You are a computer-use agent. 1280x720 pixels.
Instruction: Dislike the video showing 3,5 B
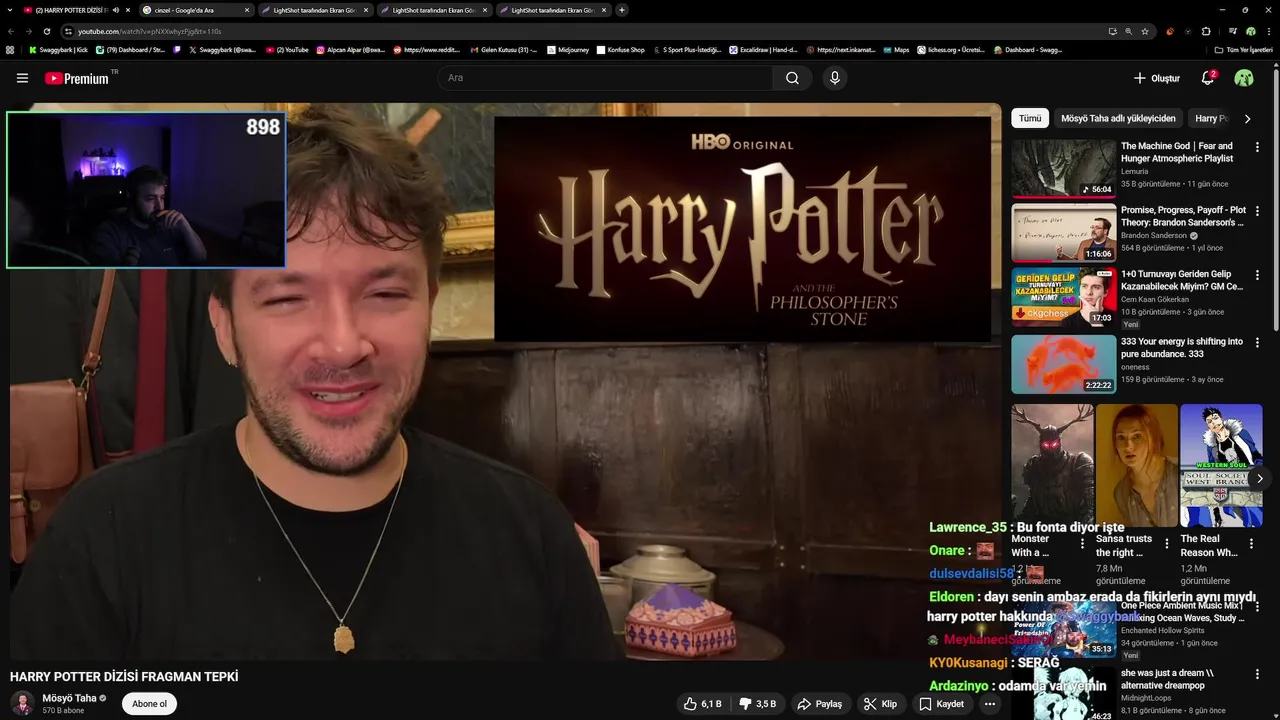(757, 704)
